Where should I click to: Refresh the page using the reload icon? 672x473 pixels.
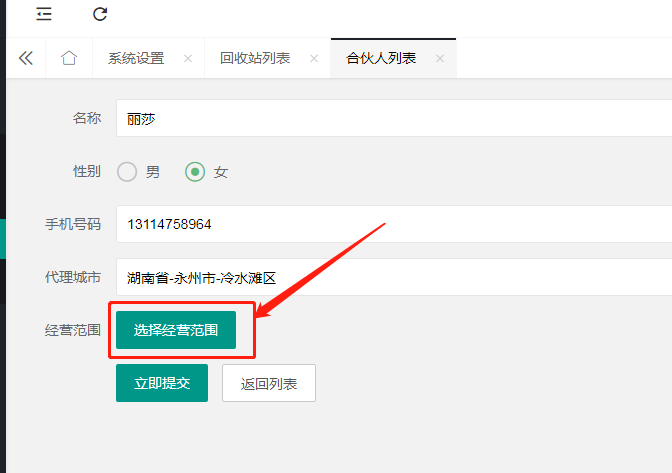pos(100,14)
